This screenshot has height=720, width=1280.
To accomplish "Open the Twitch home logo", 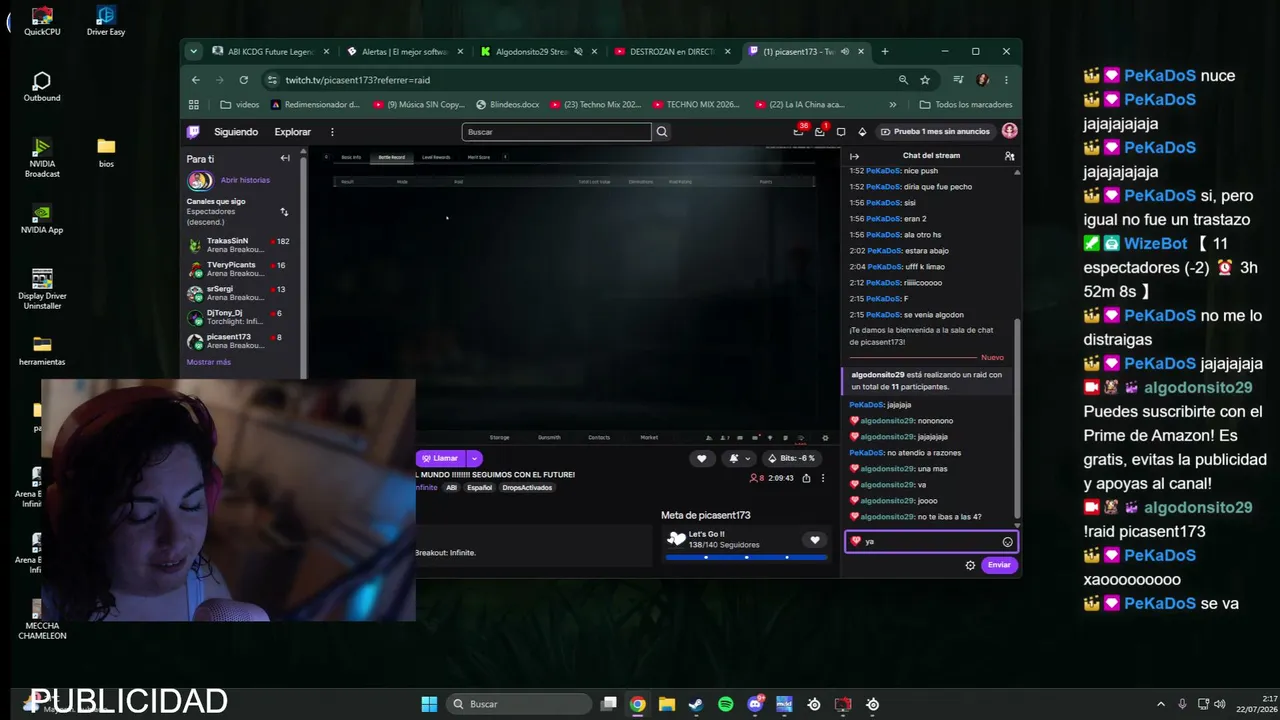I will (x=193, y=131).
